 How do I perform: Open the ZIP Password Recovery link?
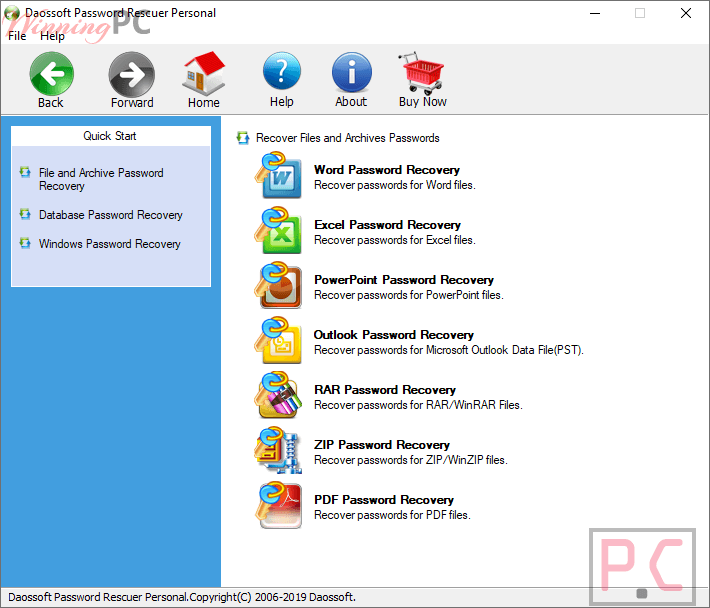point(382,445)
